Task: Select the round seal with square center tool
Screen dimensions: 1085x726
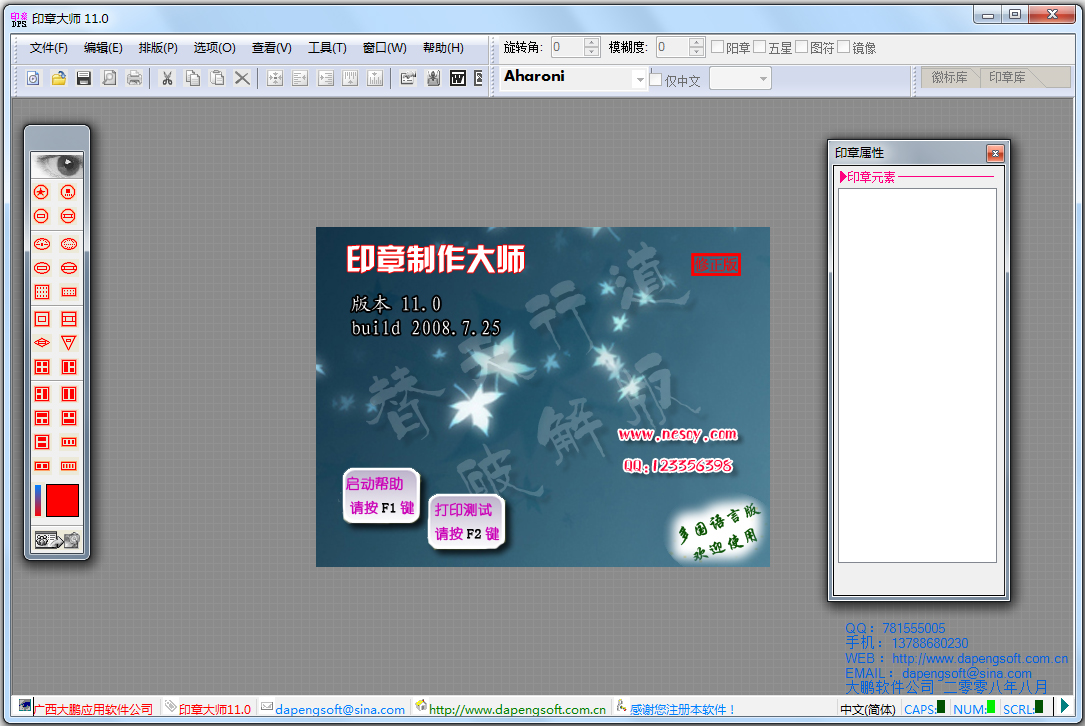Action: click(x=68, y=192)
